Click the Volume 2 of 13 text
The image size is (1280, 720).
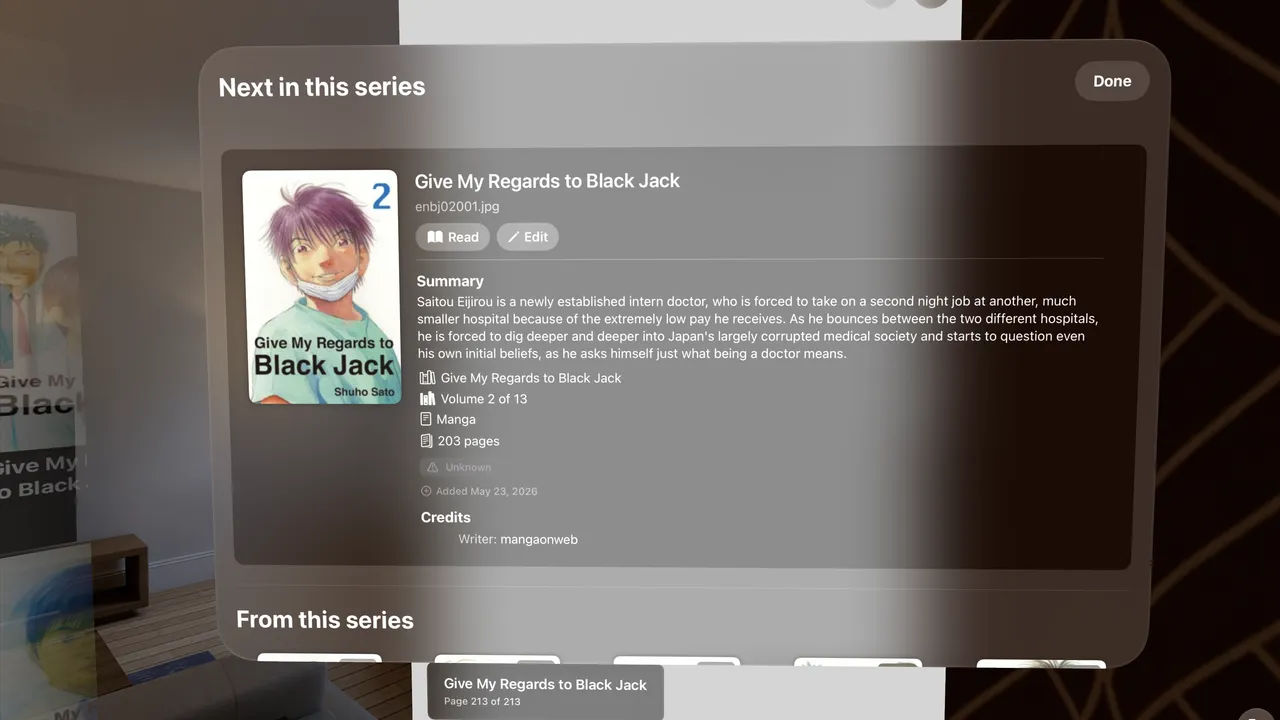(484, 399)
